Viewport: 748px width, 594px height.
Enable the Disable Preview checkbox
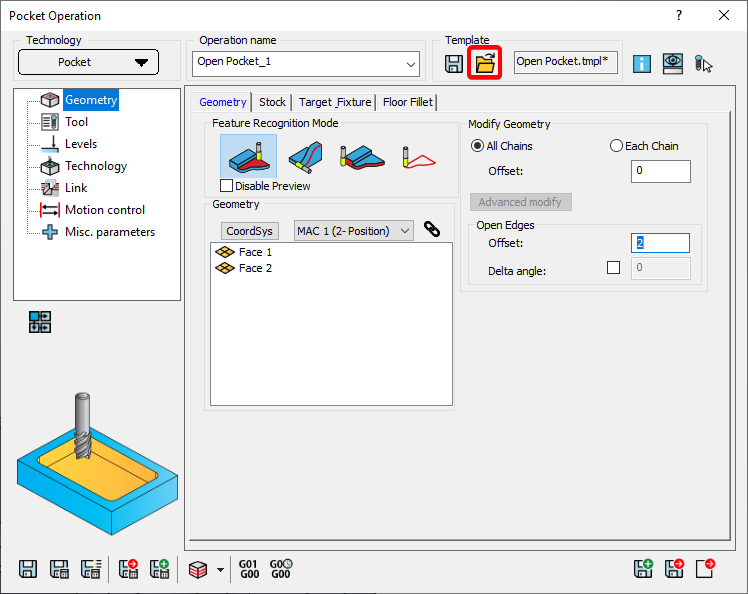(x=226, y=186)
